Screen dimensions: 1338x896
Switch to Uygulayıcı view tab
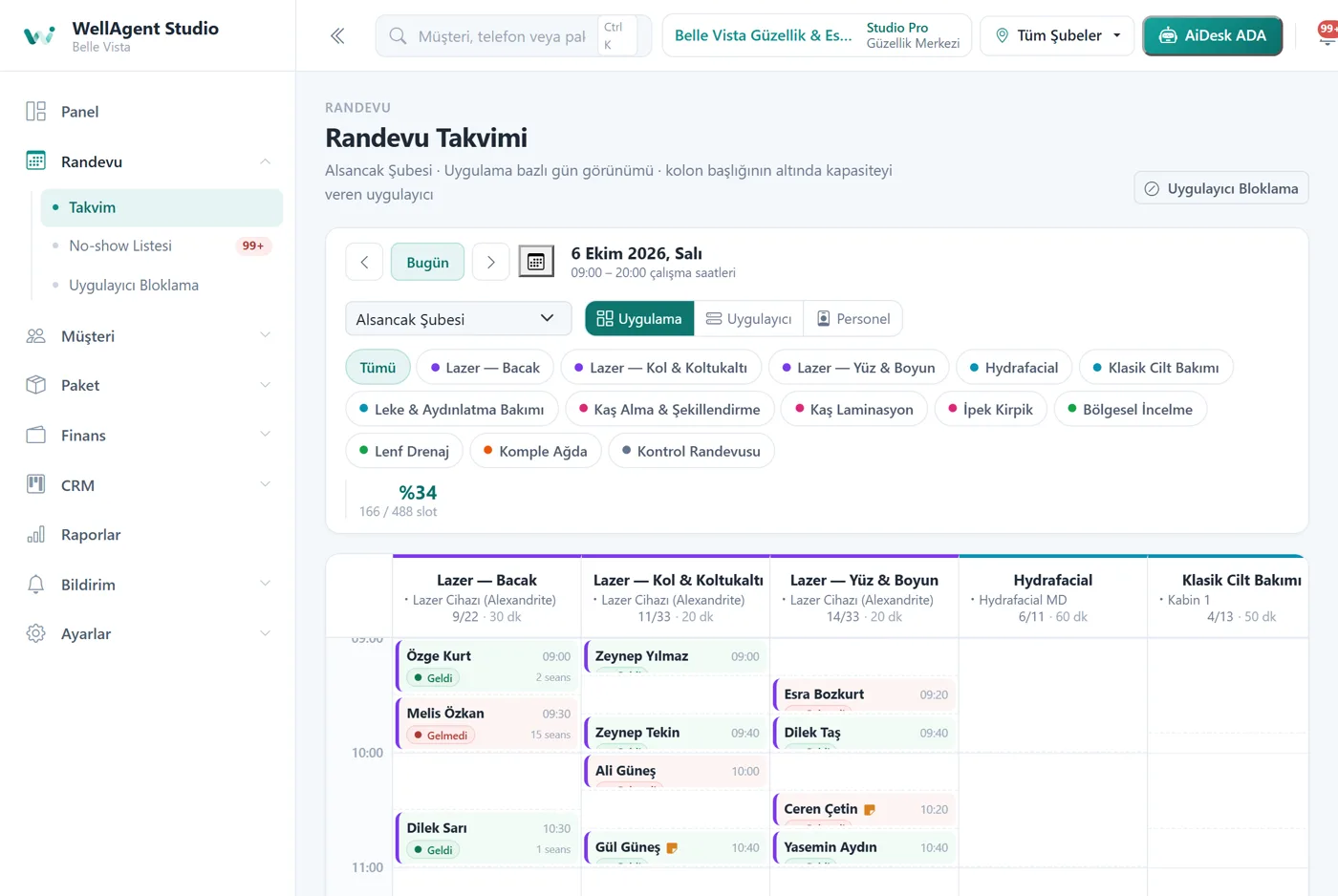tap(748, 319)
